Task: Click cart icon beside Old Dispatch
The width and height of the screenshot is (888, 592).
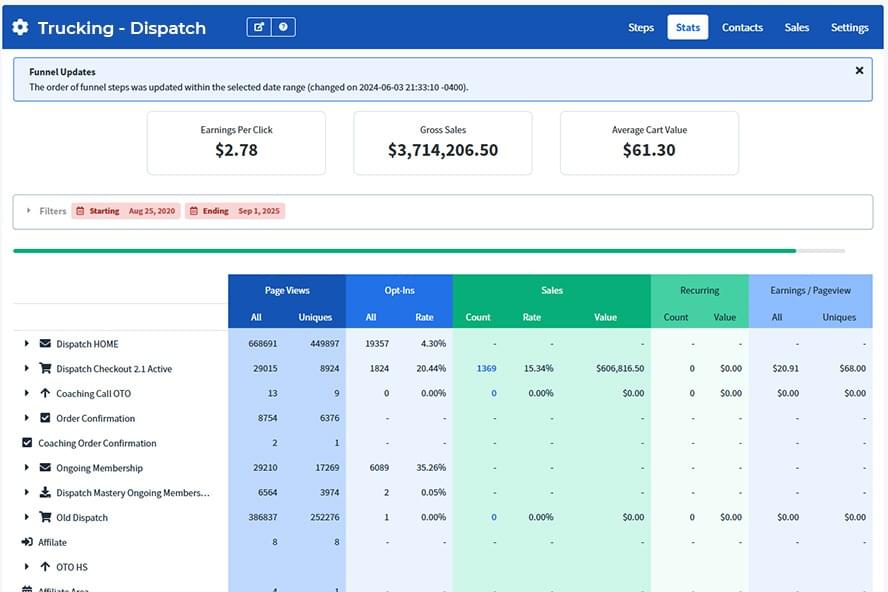Action: pyautogui.click(x=45, y=518)
